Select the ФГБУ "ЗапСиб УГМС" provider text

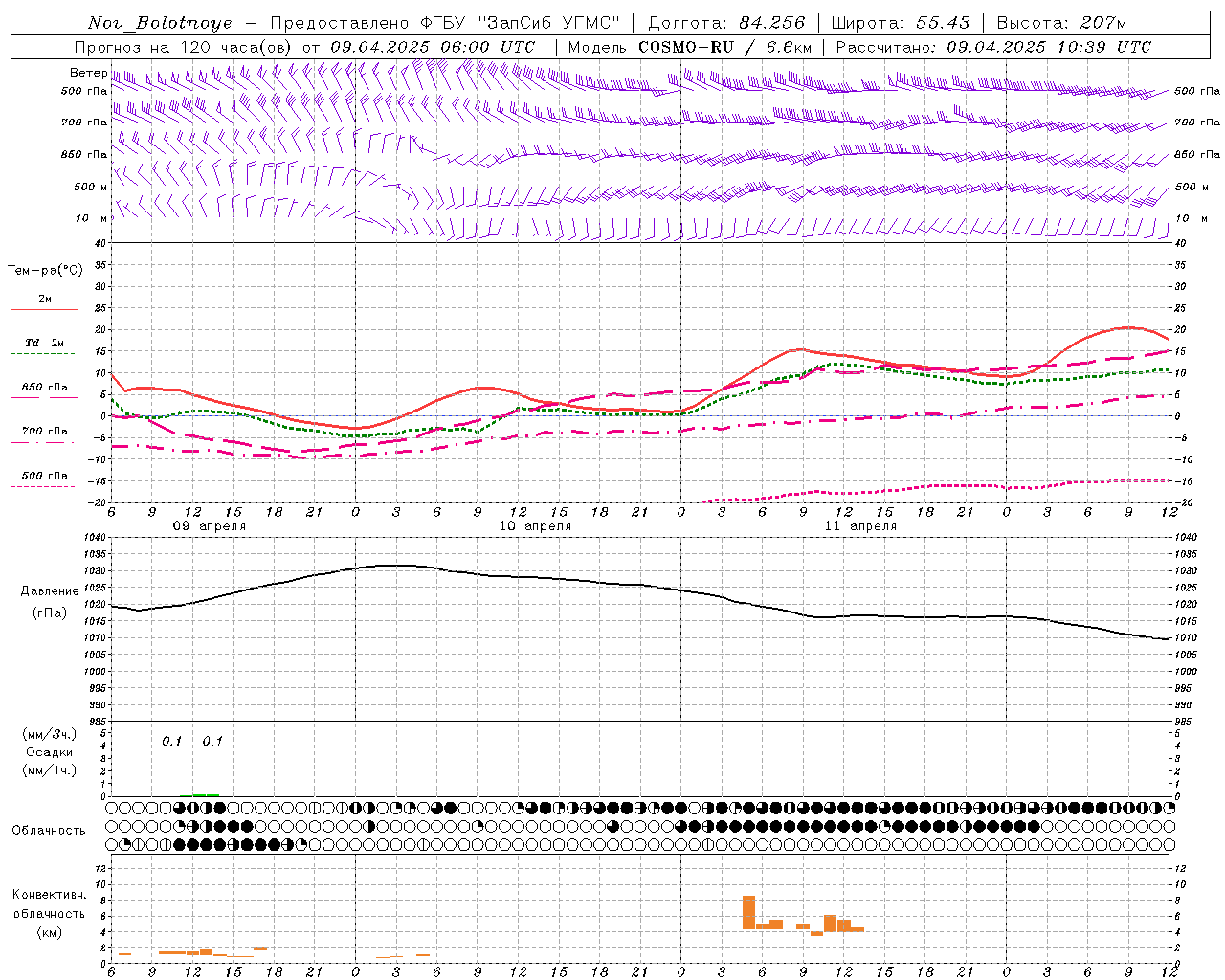521,23
